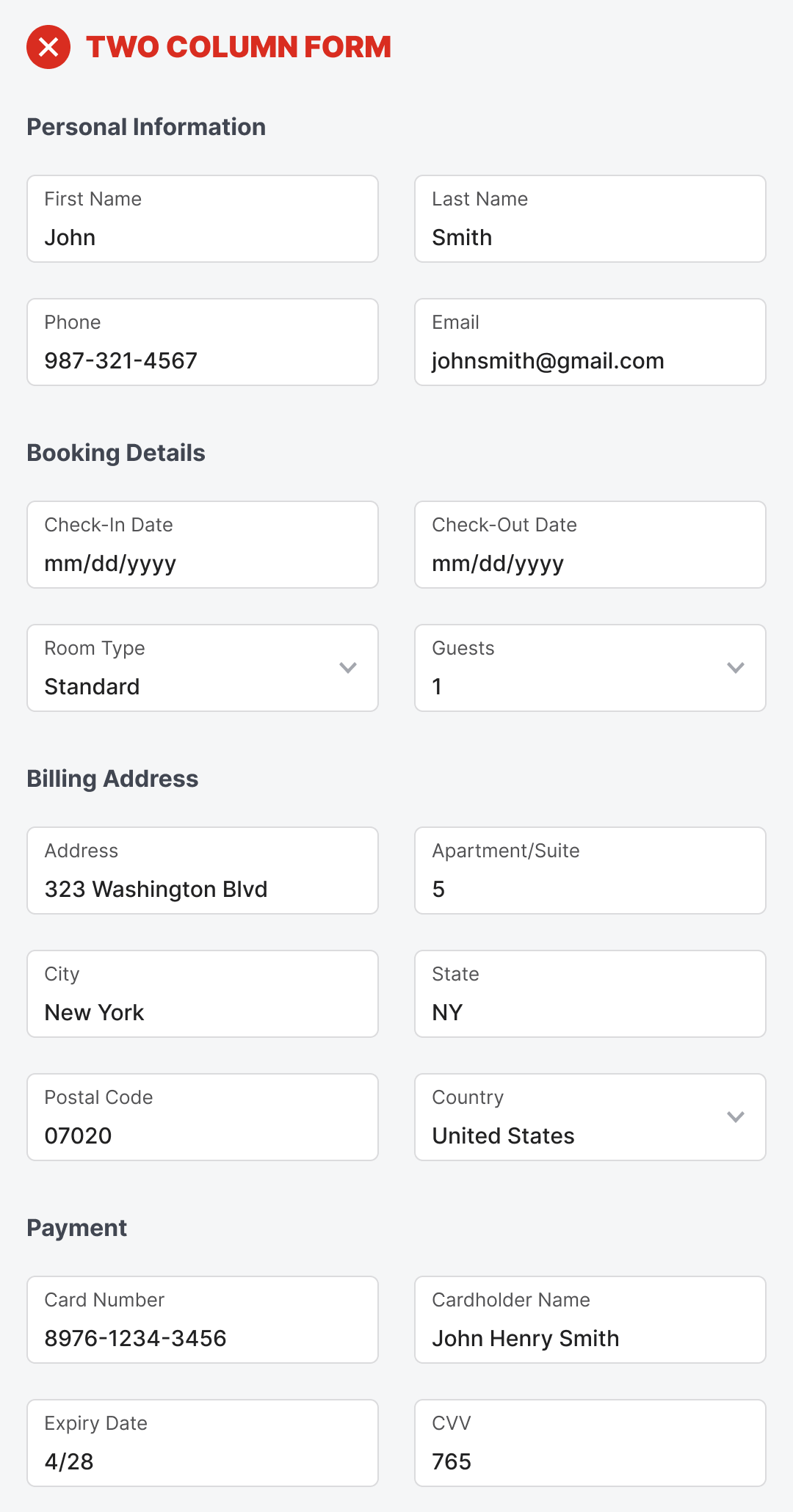Click the State field
Viewport: 793px width, 1512px height.
tap(590, 994)
